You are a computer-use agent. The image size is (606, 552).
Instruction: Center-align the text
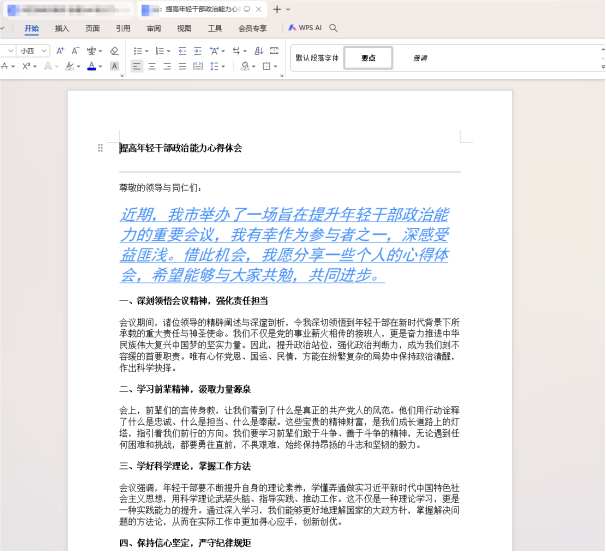[x=152, y=66]
